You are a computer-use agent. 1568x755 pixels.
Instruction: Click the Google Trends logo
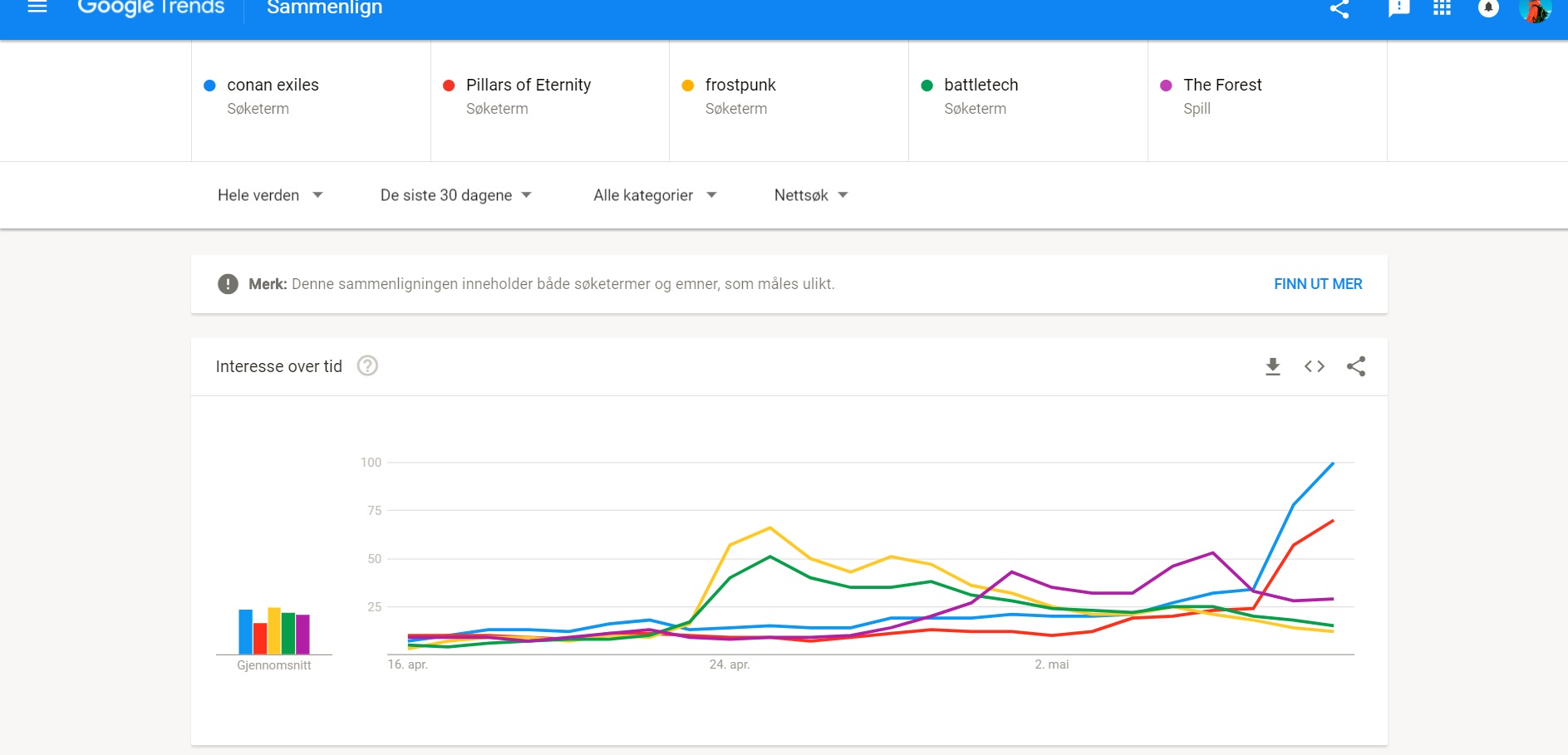(151, 7)
